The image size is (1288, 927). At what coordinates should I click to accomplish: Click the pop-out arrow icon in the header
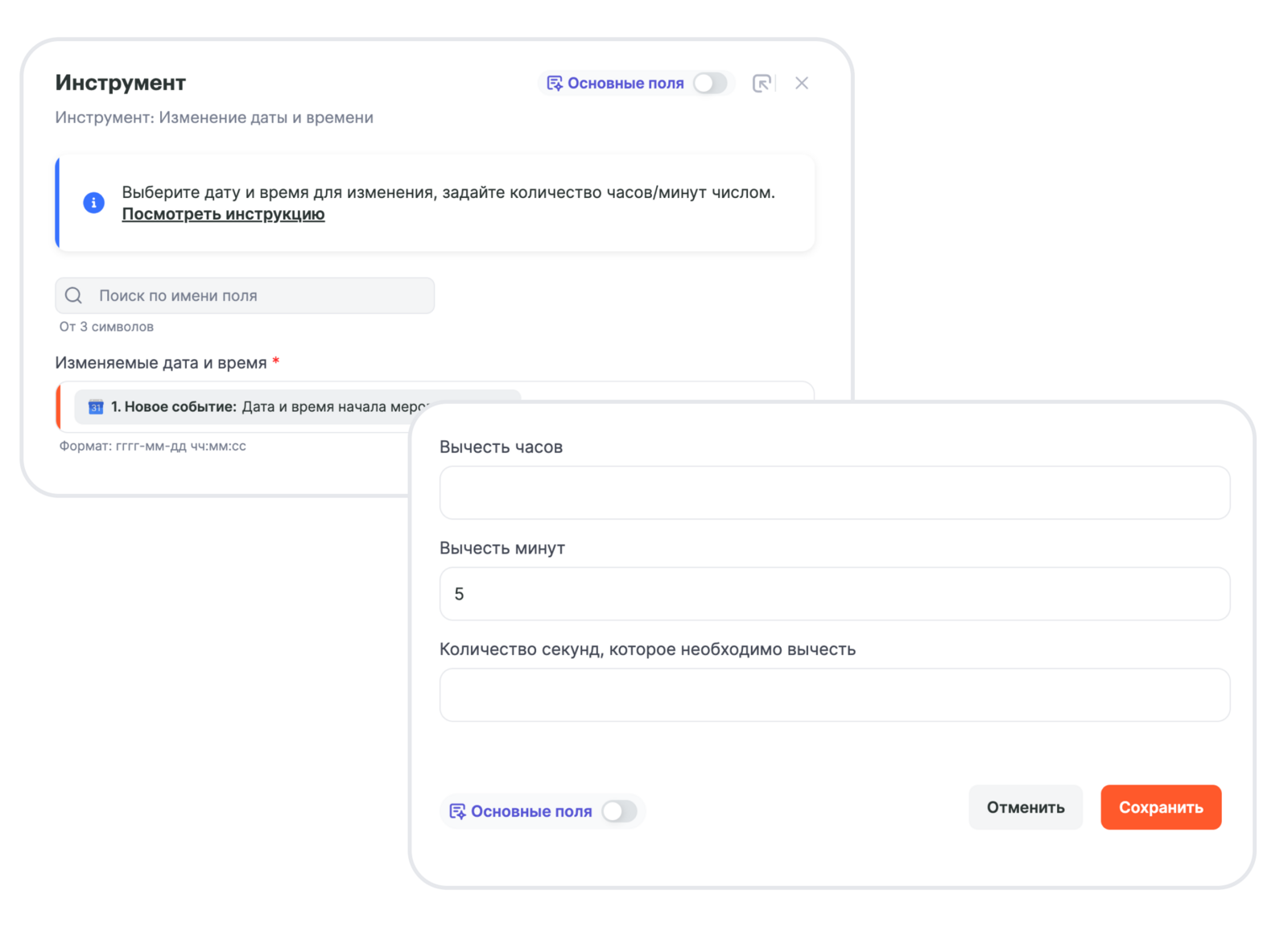(x=762, y=83)
